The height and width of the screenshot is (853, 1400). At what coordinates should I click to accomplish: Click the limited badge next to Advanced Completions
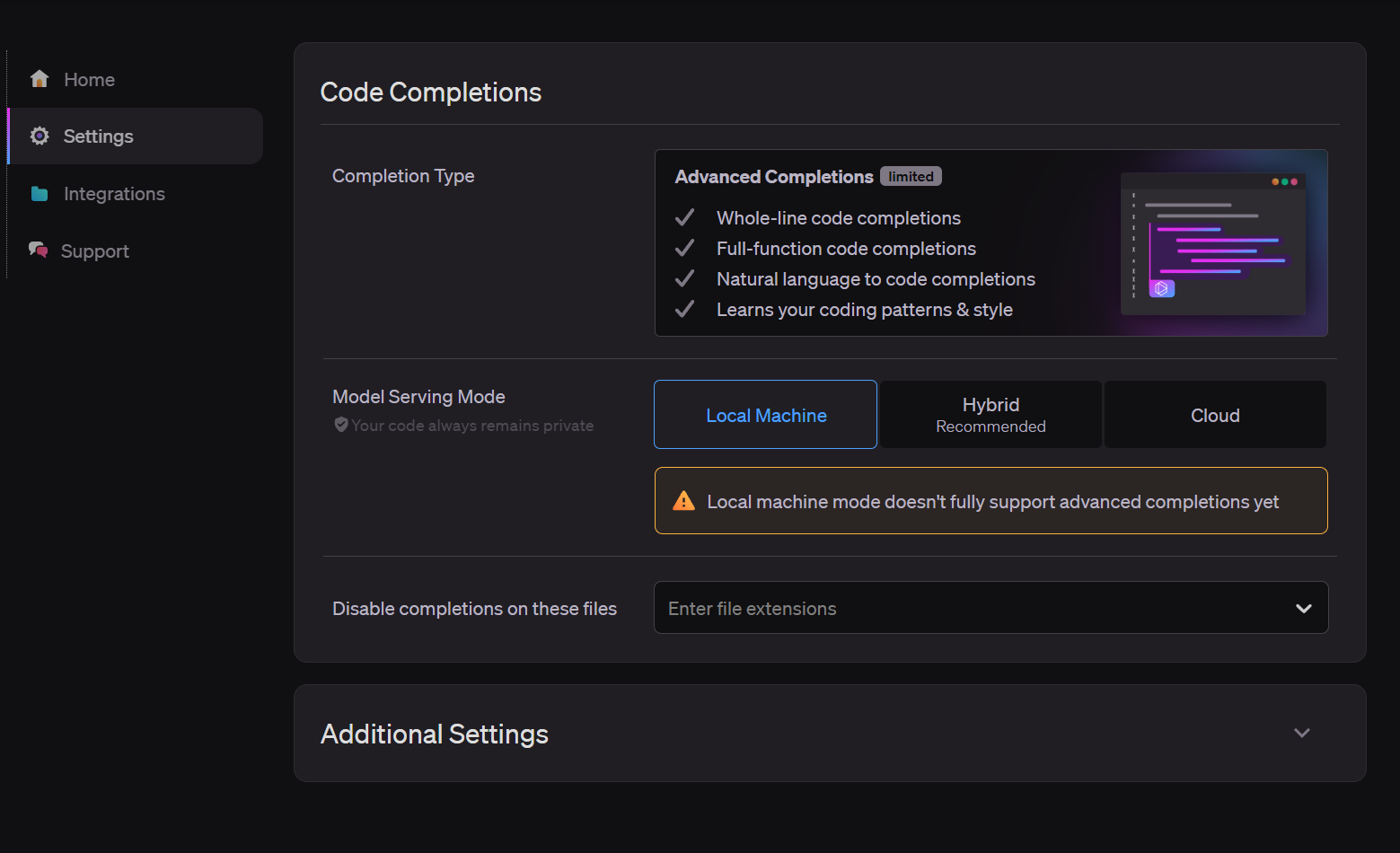tap(910, 176)
